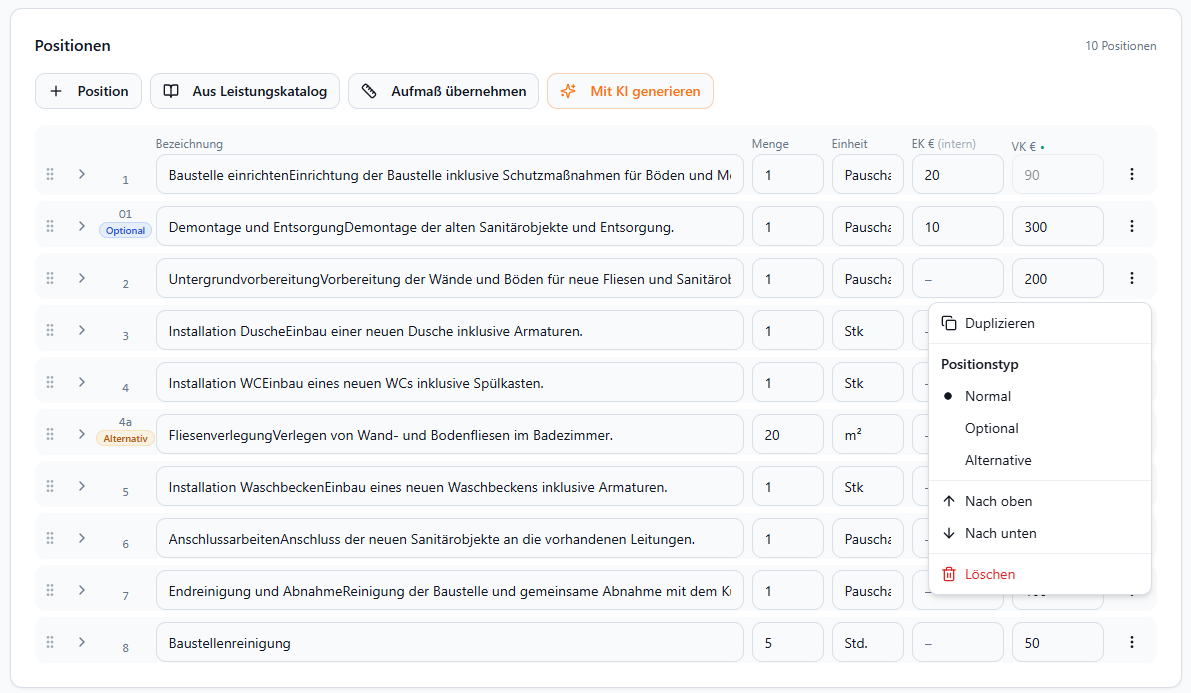
Task: Expand Untergrundvorbereitung position details
Action: (x=81, y=278)
